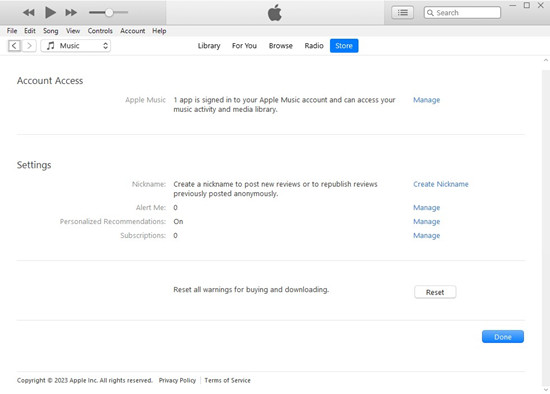
Task: Click the Settings section heading
Action: coord(34,165)
